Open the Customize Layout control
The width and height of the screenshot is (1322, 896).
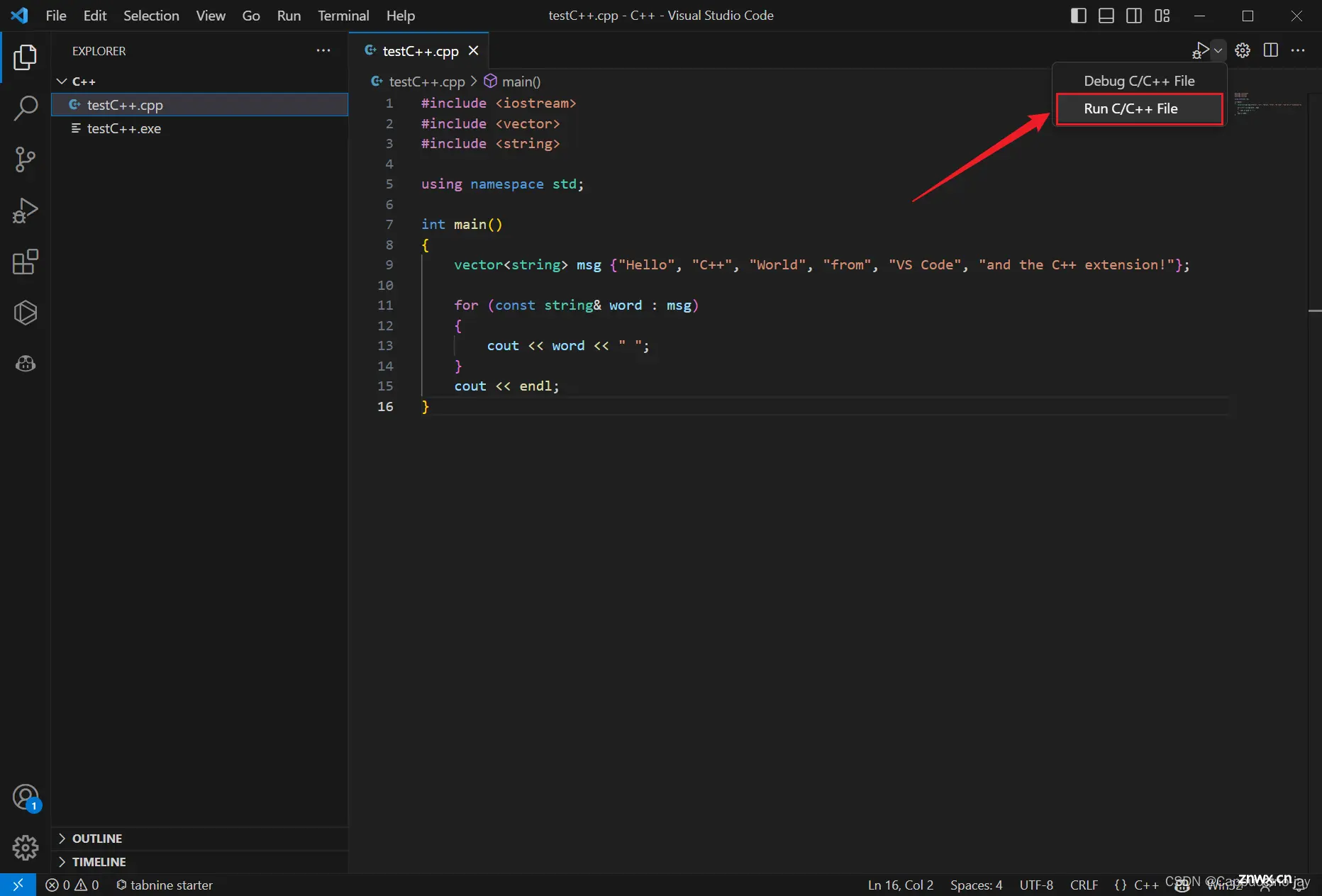pyautogui.click(x=1162, y=16)
